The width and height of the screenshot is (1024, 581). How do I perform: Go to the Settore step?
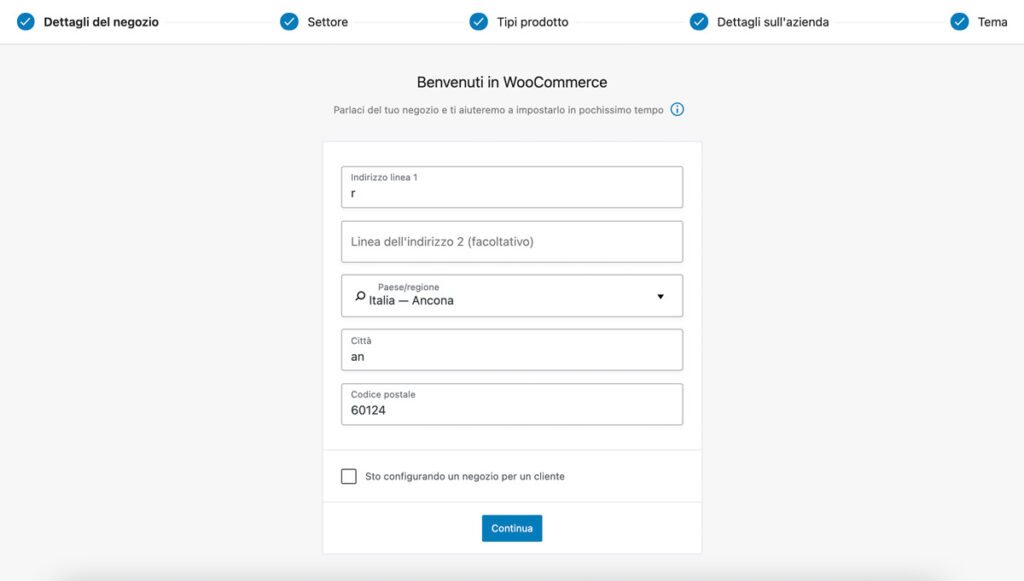pos(328,22)
